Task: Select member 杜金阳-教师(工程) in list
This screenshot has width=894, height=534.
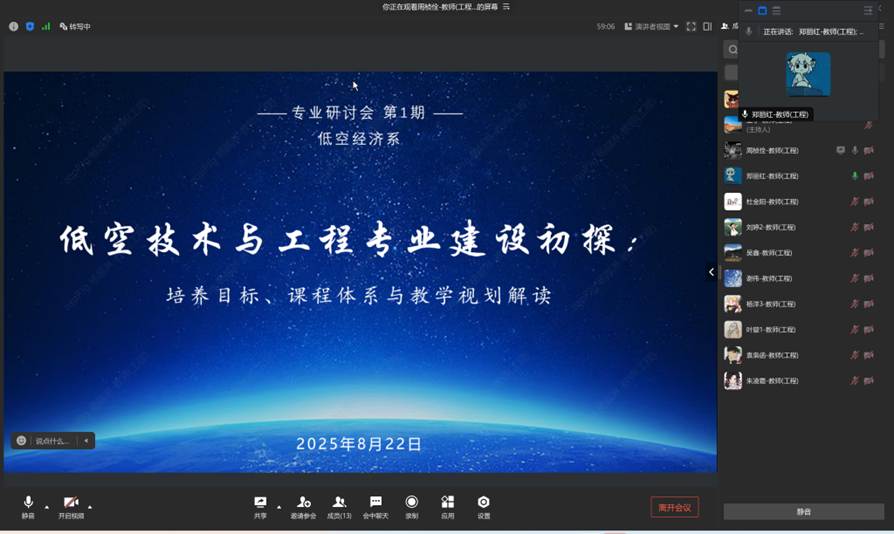Action: click(771, 202)
